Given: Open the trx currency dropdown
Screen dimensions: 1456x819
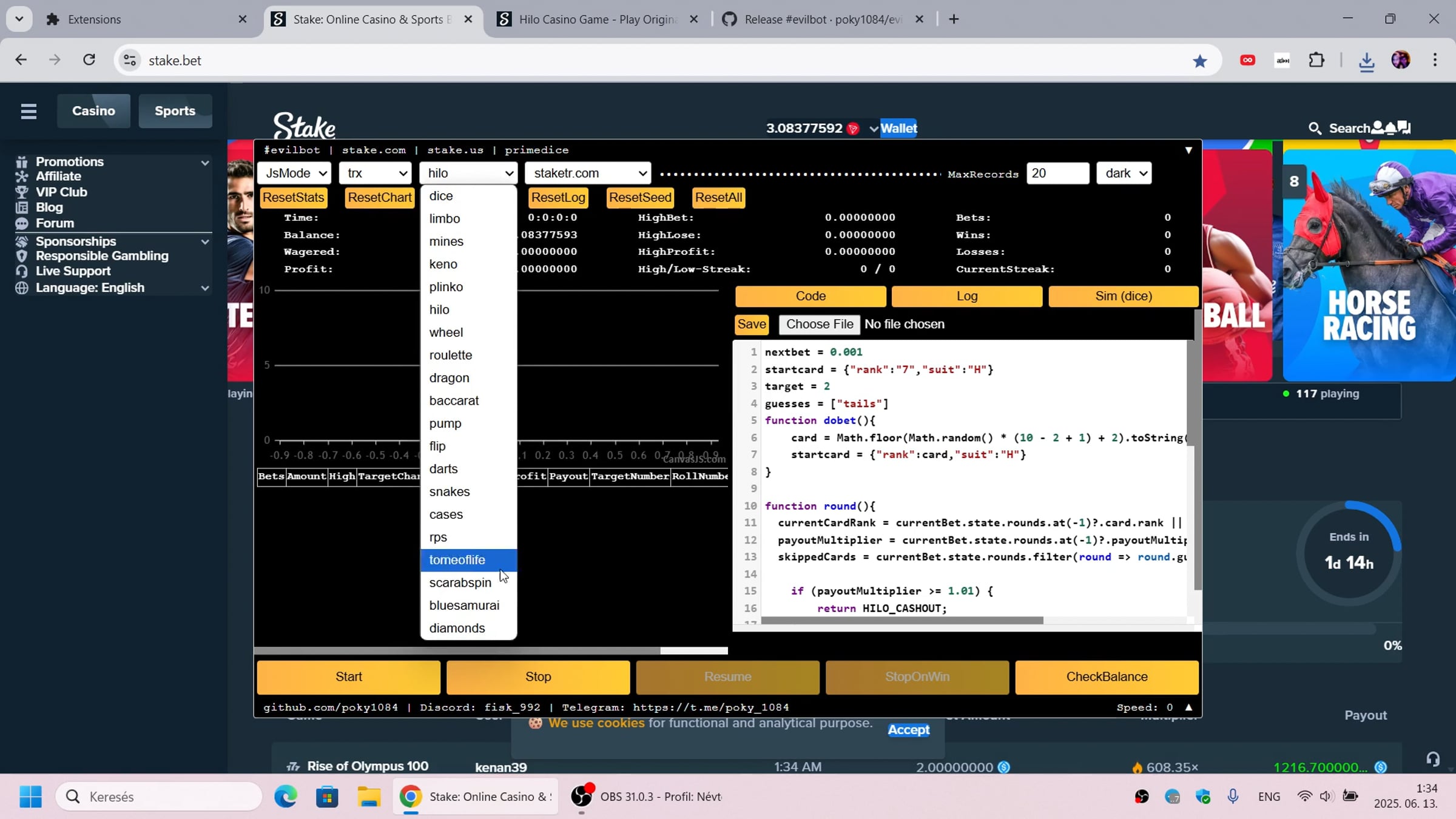Looking at the screenshot, I should [x=376, y=174].
